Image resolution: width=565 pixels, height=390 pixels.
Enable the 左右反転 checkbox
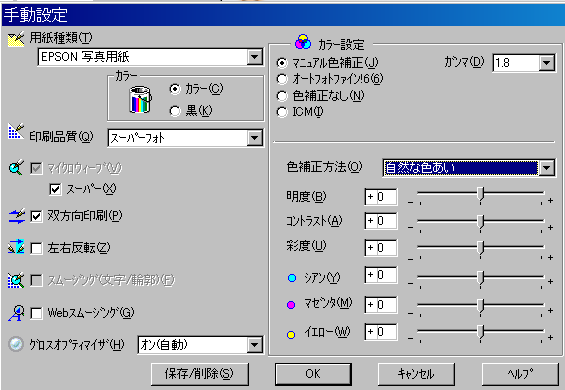pyautogui.click(x=36, y=248)
